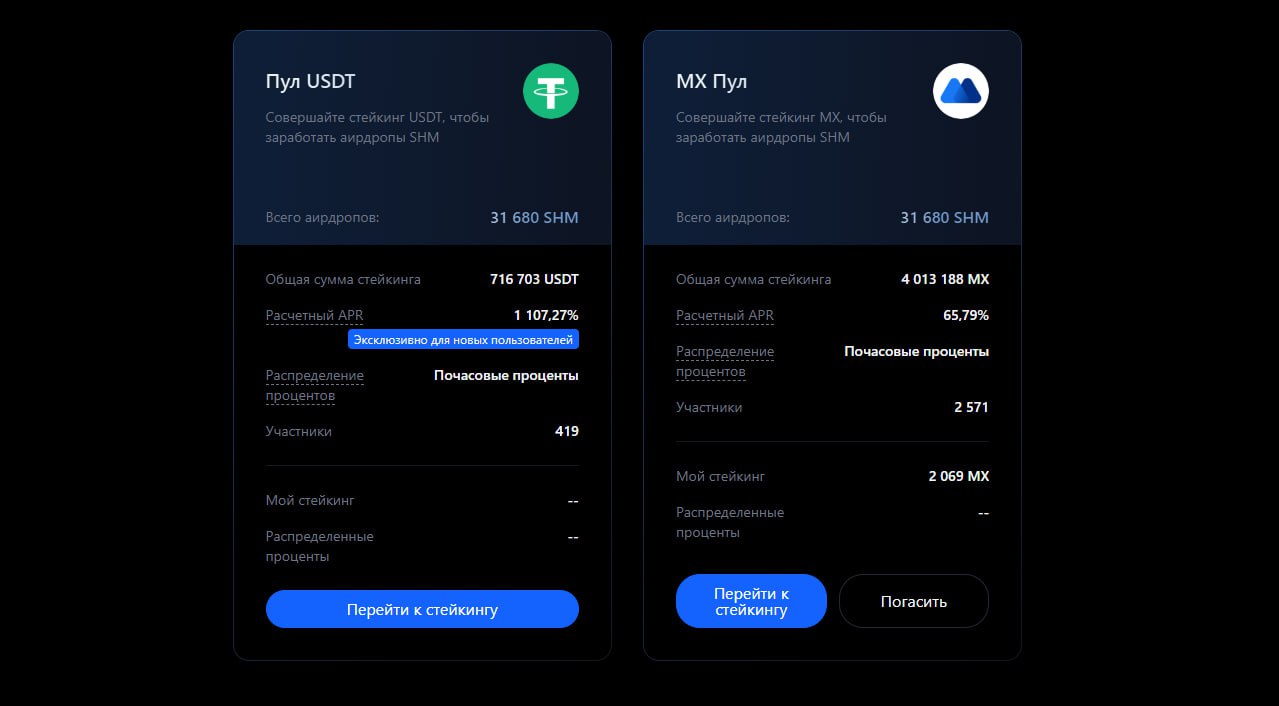This screenshot has width=1279, height=706.
Task: Click 'Расчетный APR' label in MX pool
Action: (725, 315)
